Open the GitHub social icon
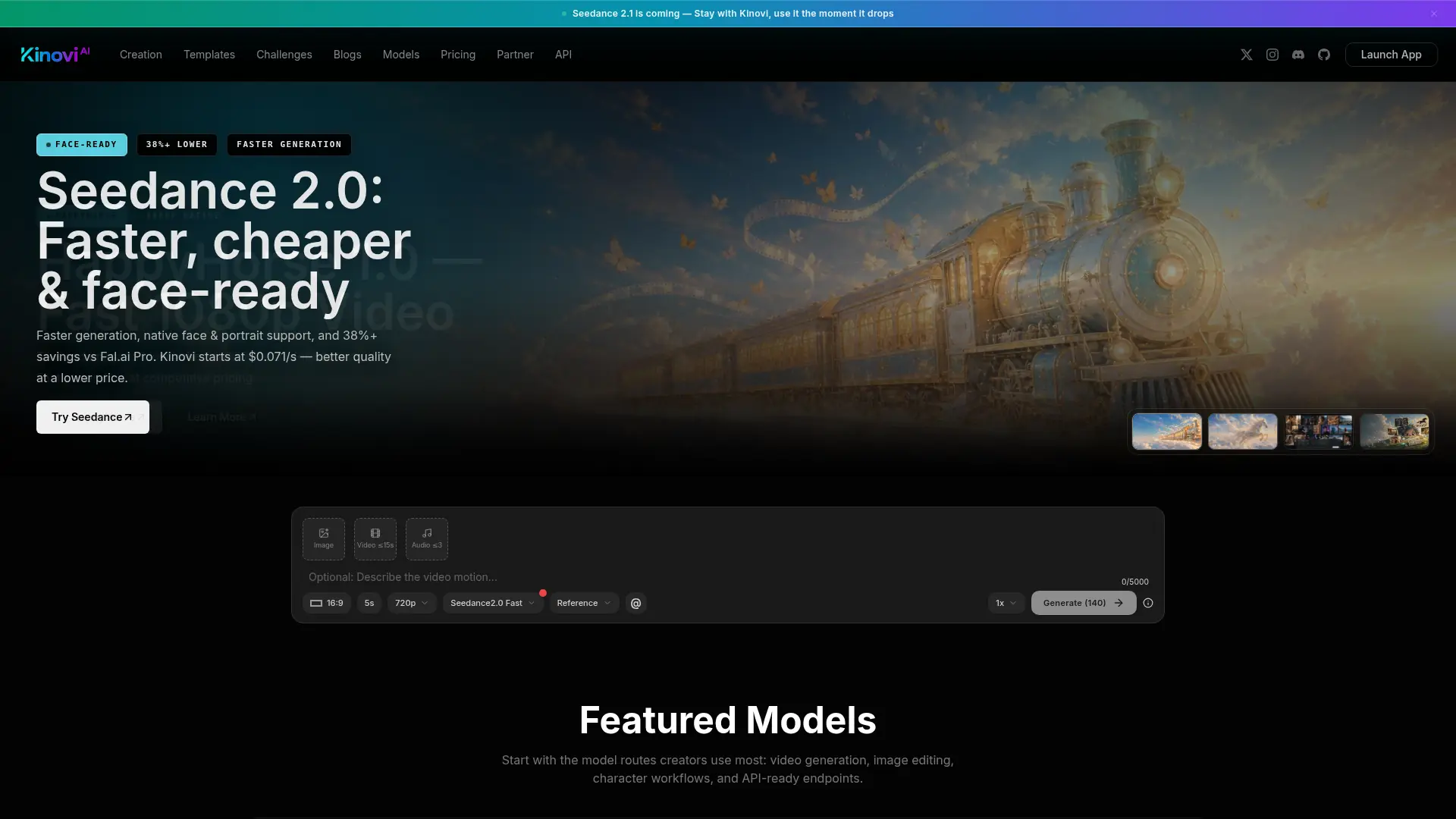This screenshot has width=1456, height=819. click(x=1324, y=55)
